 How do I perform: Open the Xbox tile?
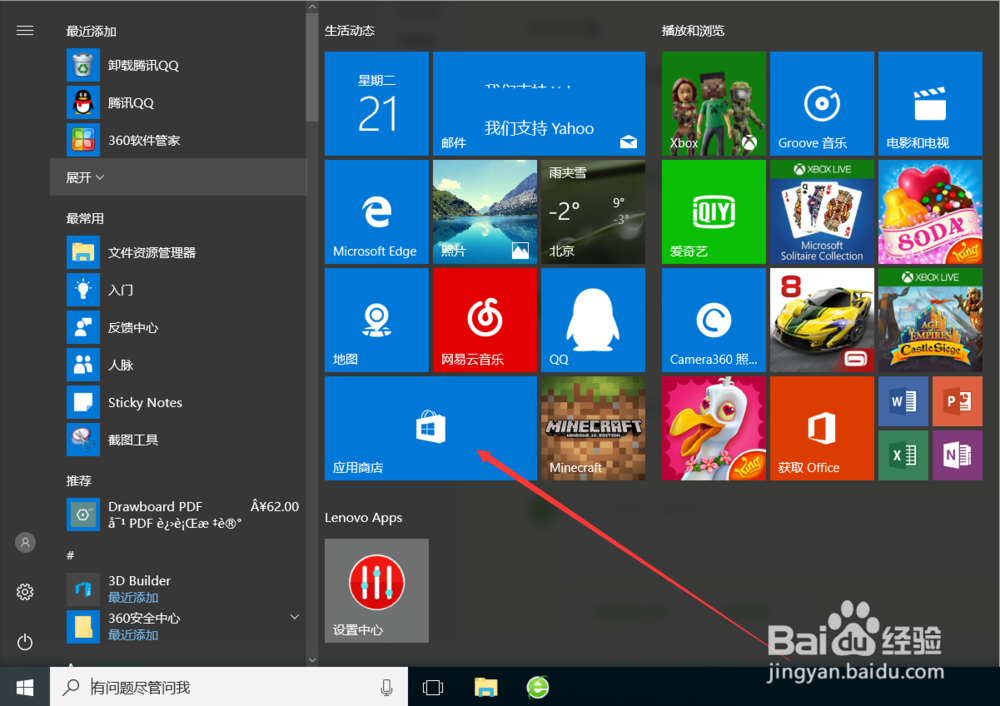tap(714, 103)
